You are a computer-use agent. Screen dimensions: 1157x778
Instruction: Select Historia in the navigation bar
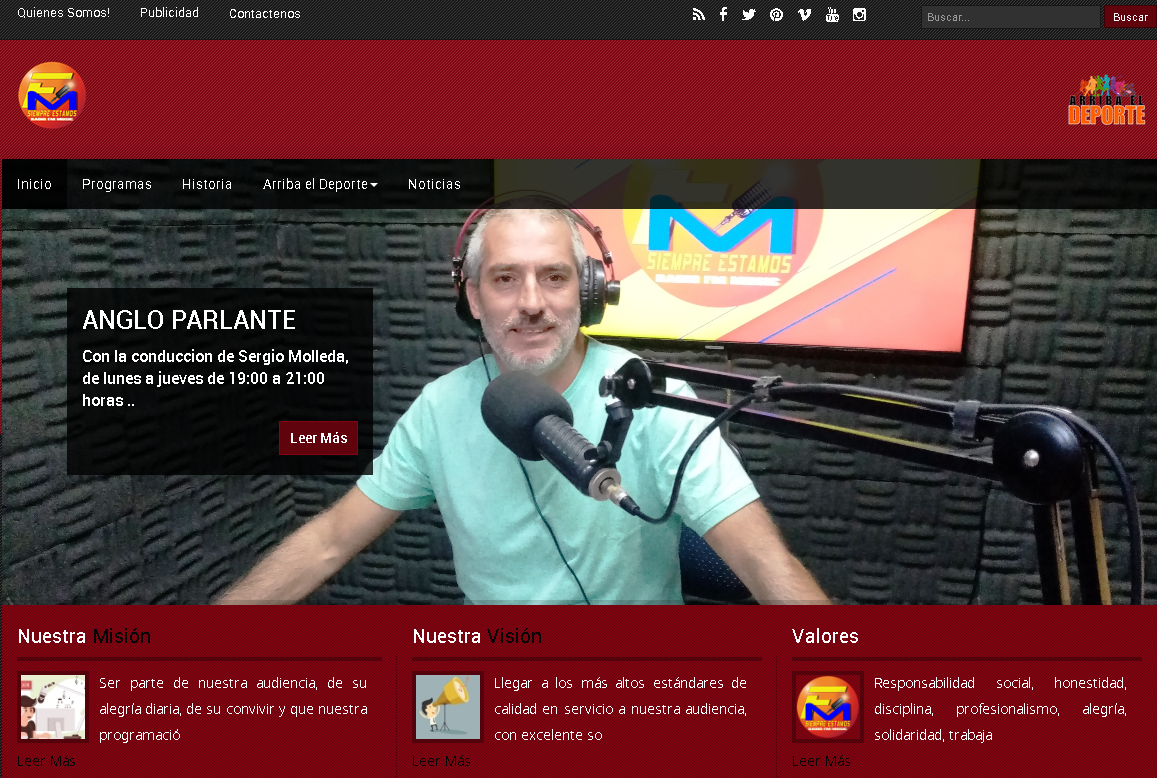click(x=207, y=185)
